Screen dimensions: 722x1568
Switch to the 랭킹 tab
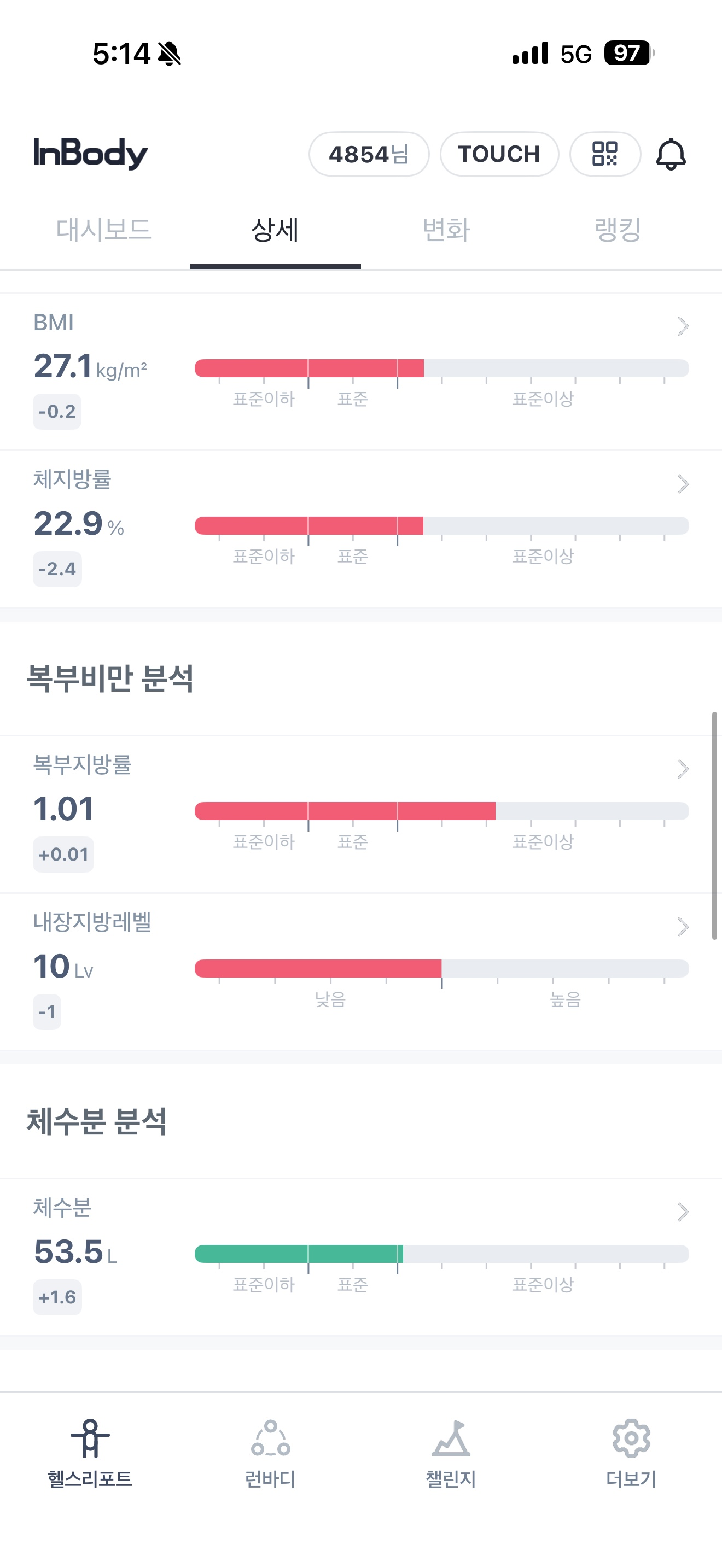click(618, 230)
